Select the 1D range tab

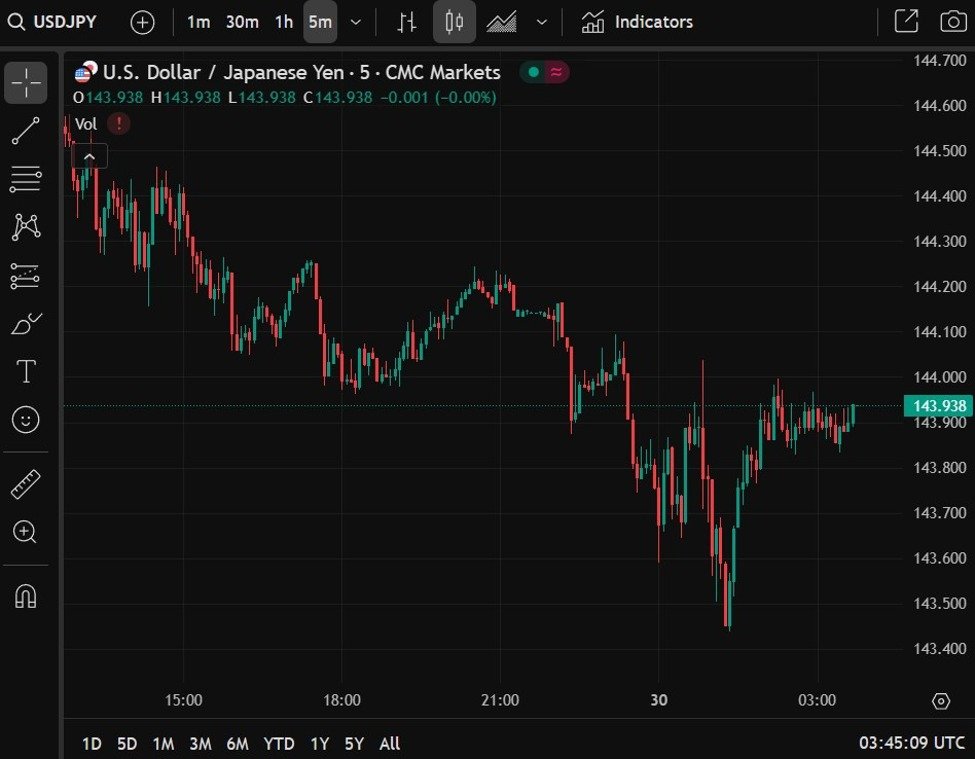pos(91,744)
